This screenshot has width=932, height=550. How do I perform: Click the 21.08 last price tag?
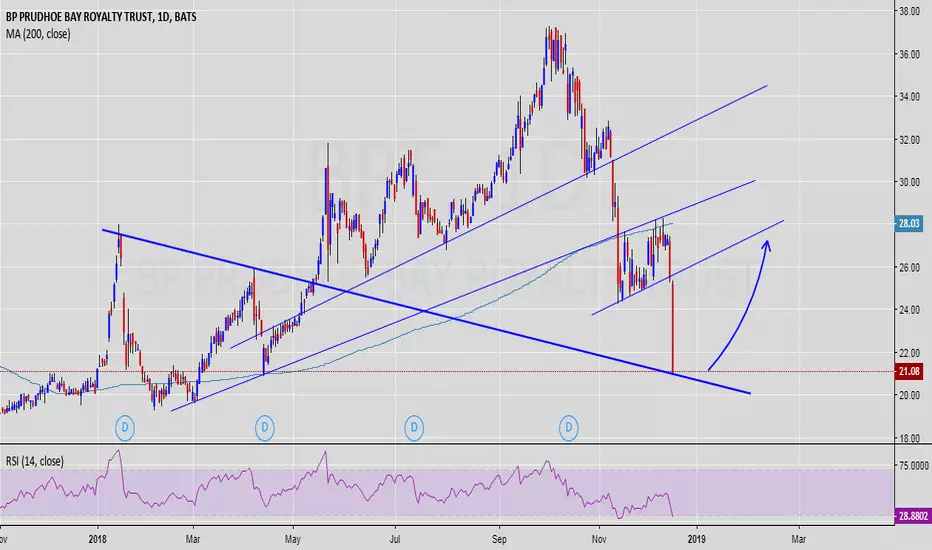click(909, 372)
